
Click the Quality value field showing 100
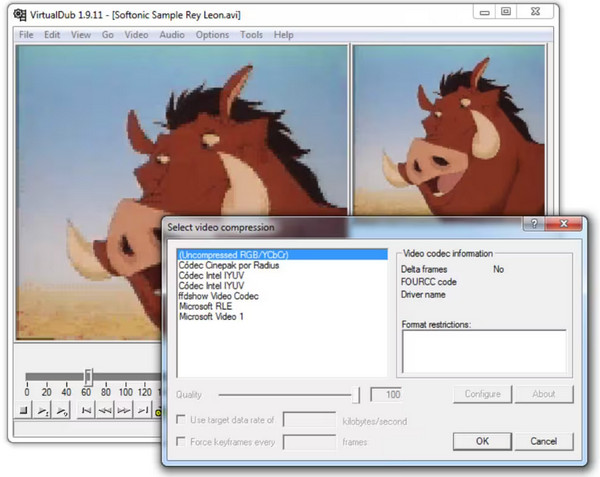click(x=386, y=394)
